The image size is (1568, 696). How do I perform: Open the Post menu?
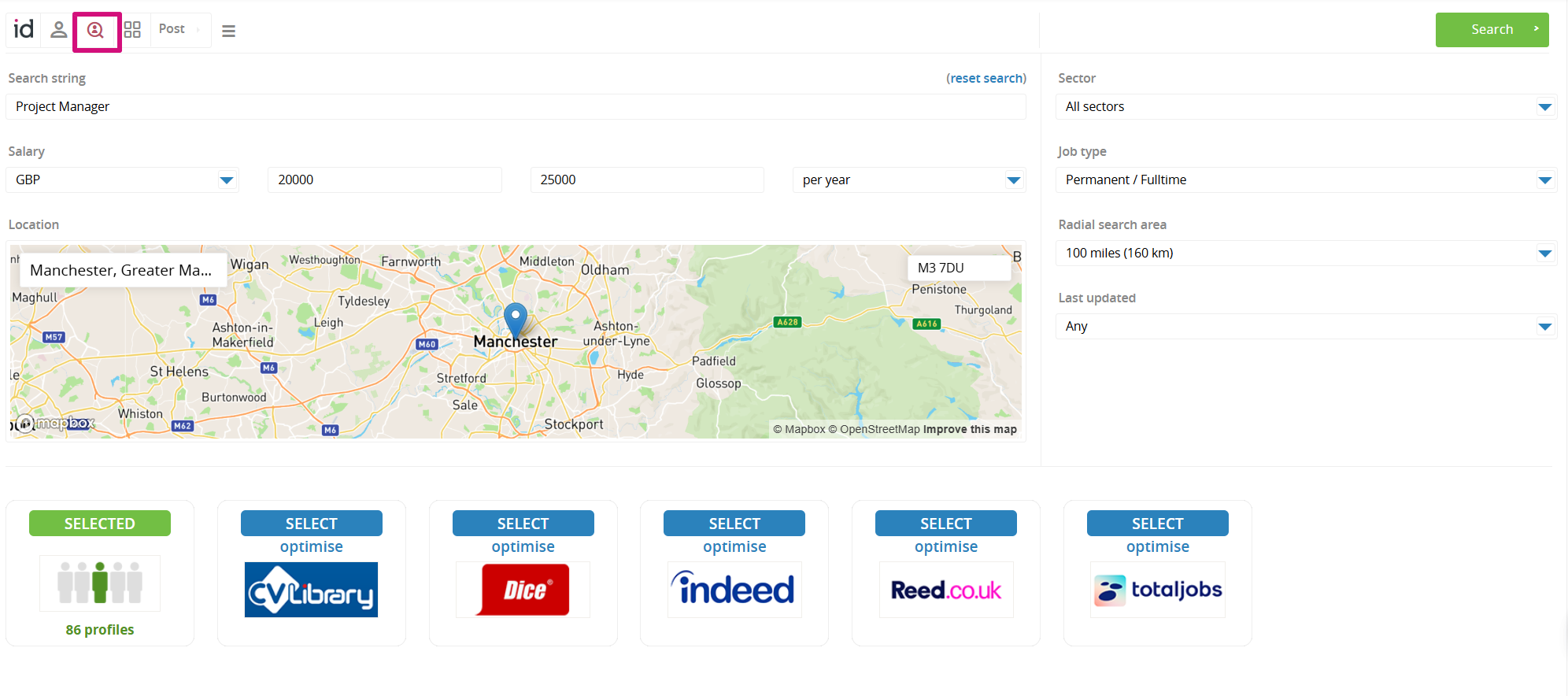(180, 30)
